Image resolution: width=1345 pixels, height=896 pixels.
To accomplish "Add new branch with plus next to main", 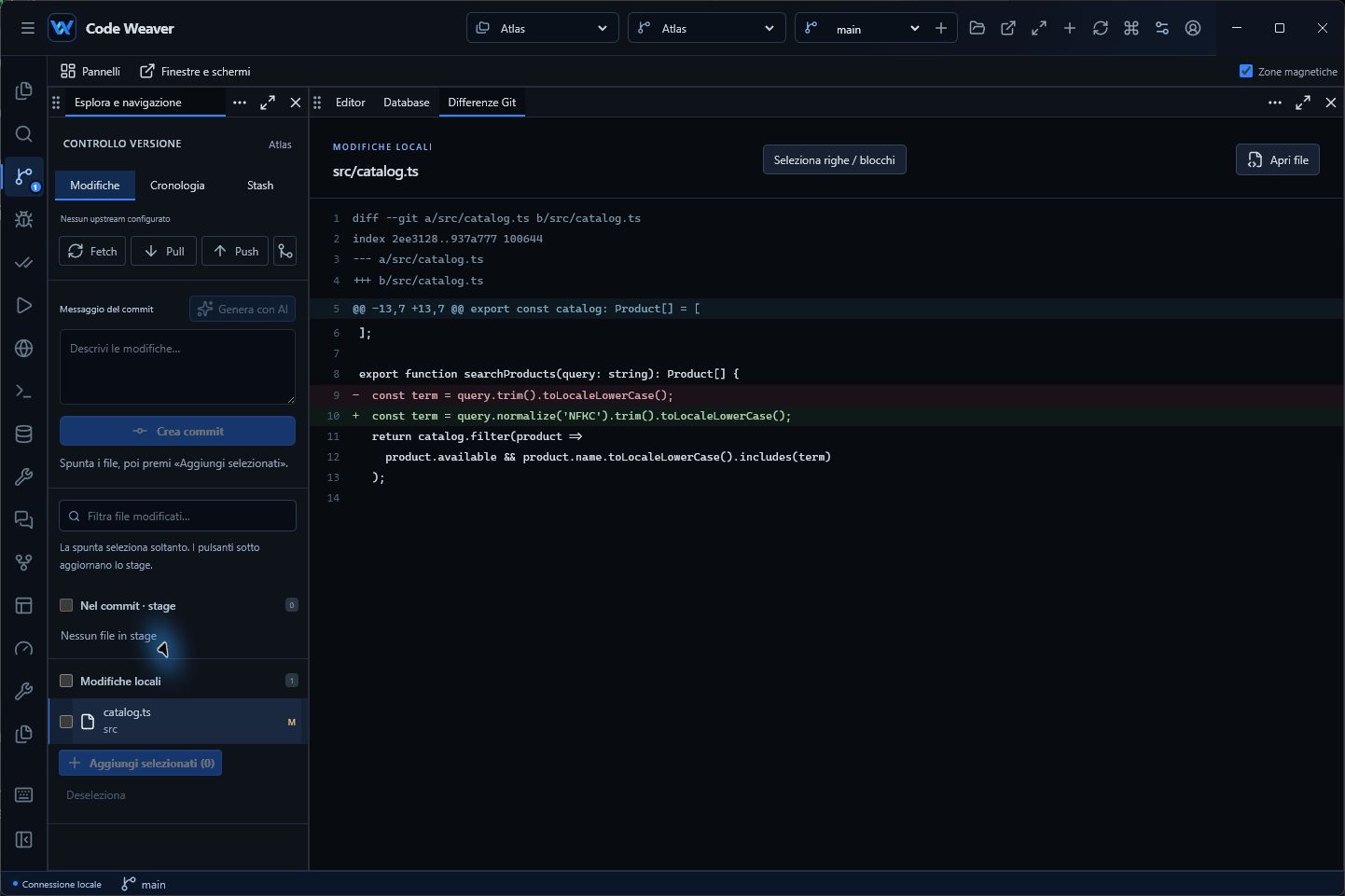I will pyautogui.click(x=941, y=28).
